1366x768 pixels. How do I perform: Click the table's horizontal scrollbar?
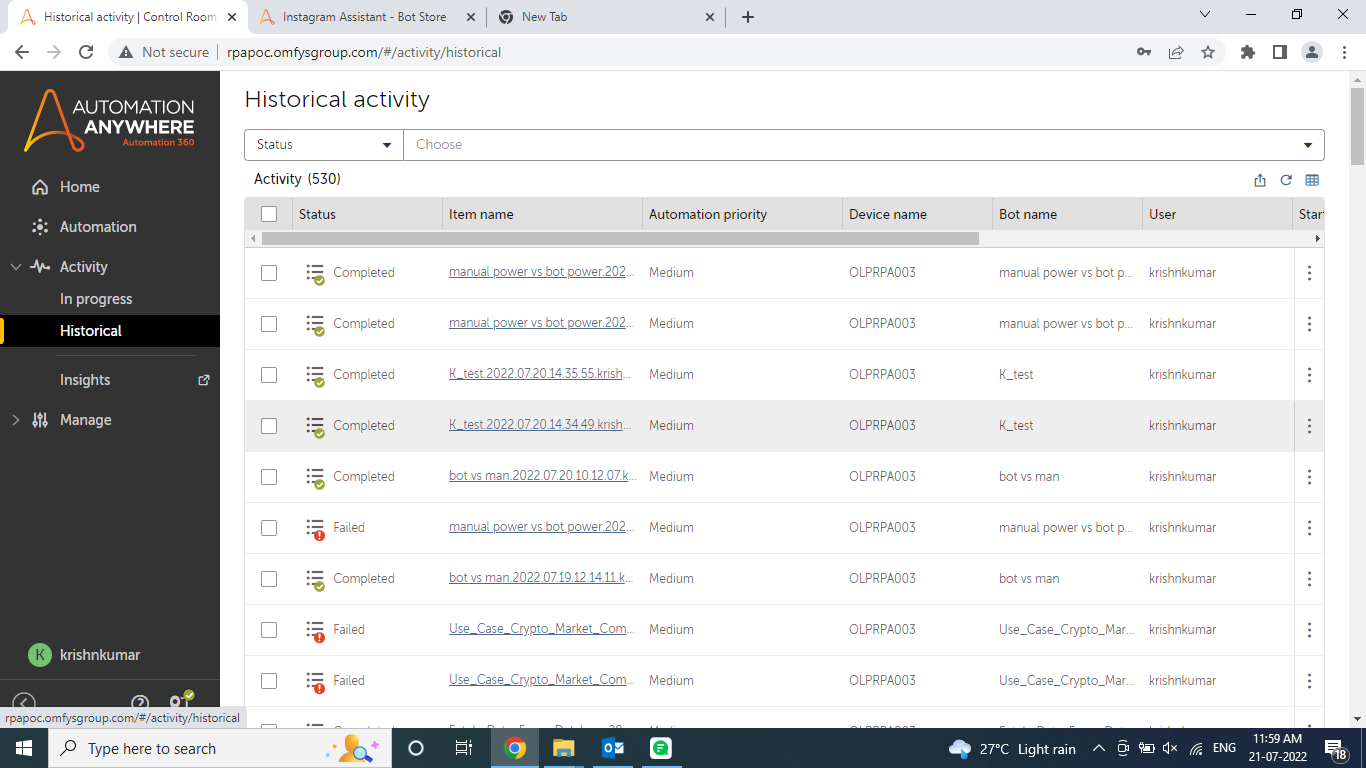(620, 239)
